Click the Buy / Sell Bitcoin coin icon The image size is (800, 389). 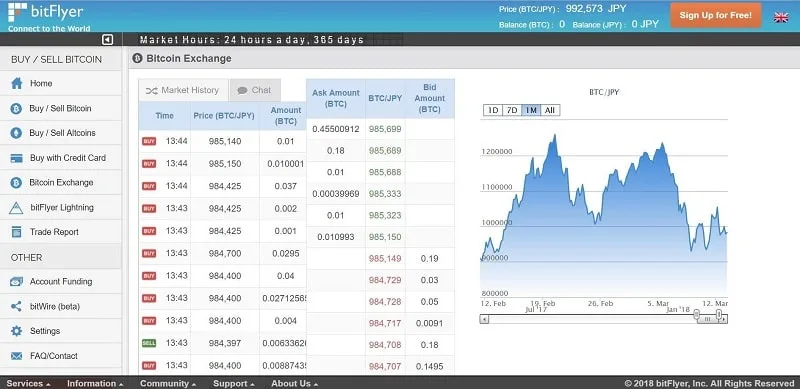16,109
